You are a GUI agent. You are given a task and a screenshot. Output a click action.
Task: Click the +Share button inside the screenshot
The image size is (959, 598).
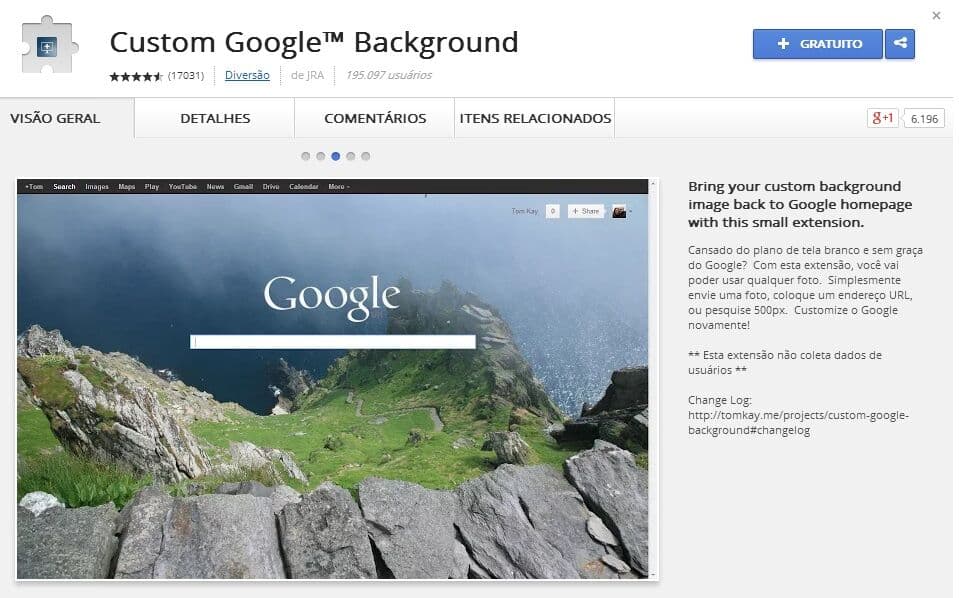pyautogui.click(x=586, y=211)
